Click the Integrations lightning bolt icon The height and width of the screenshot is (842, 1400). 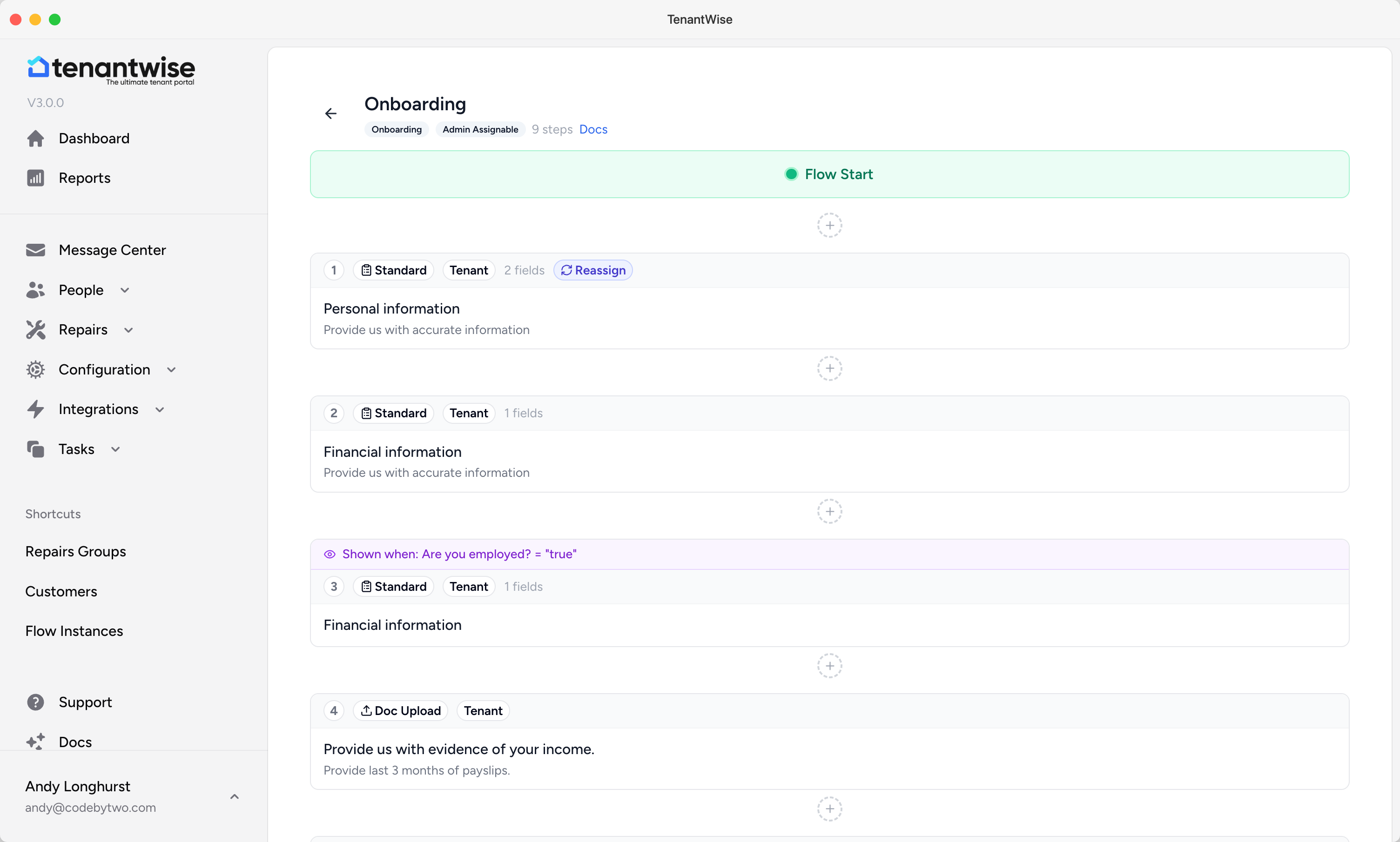35,409
